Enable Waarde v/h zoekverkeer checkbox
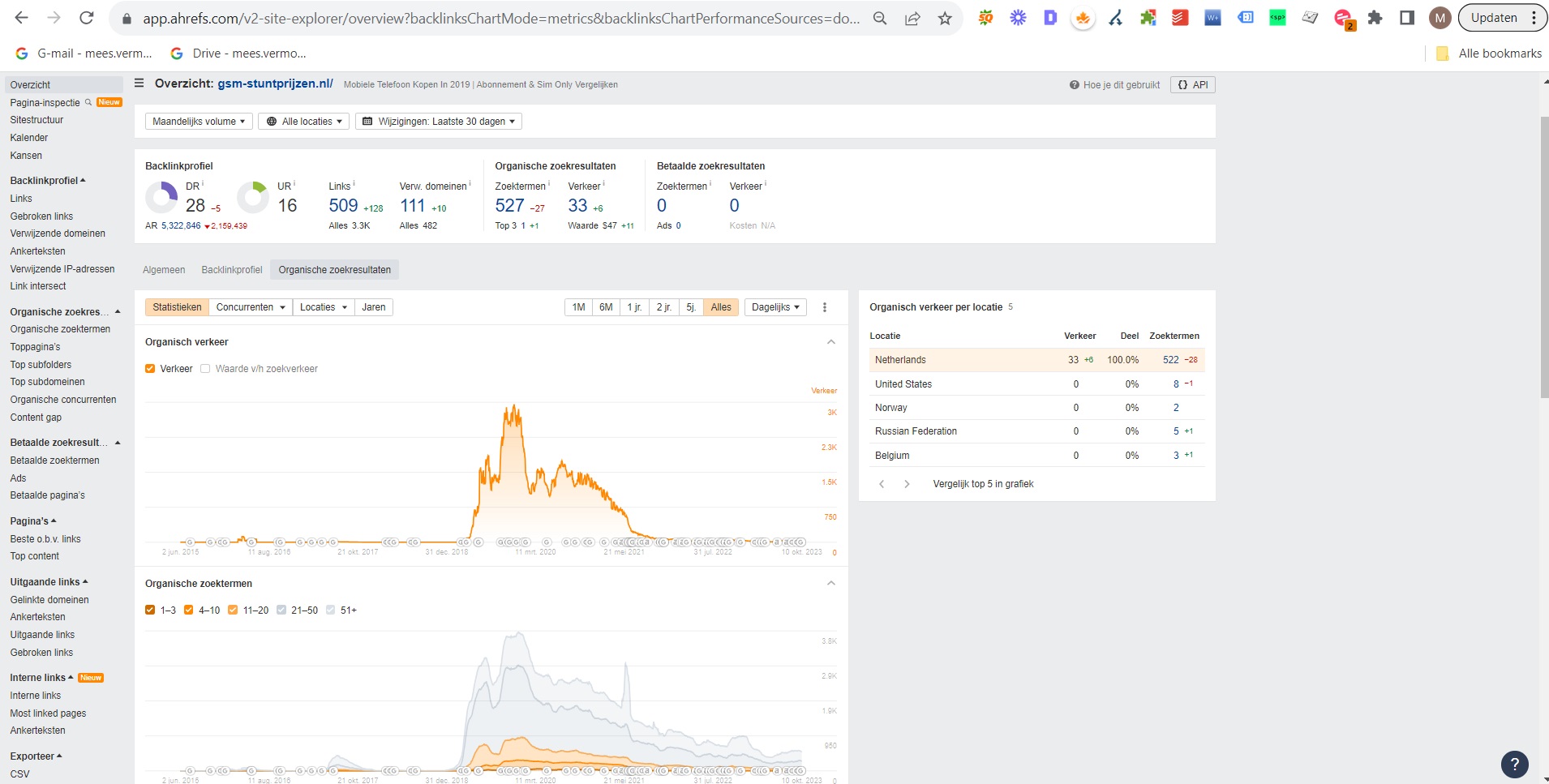 click(205, 369)
